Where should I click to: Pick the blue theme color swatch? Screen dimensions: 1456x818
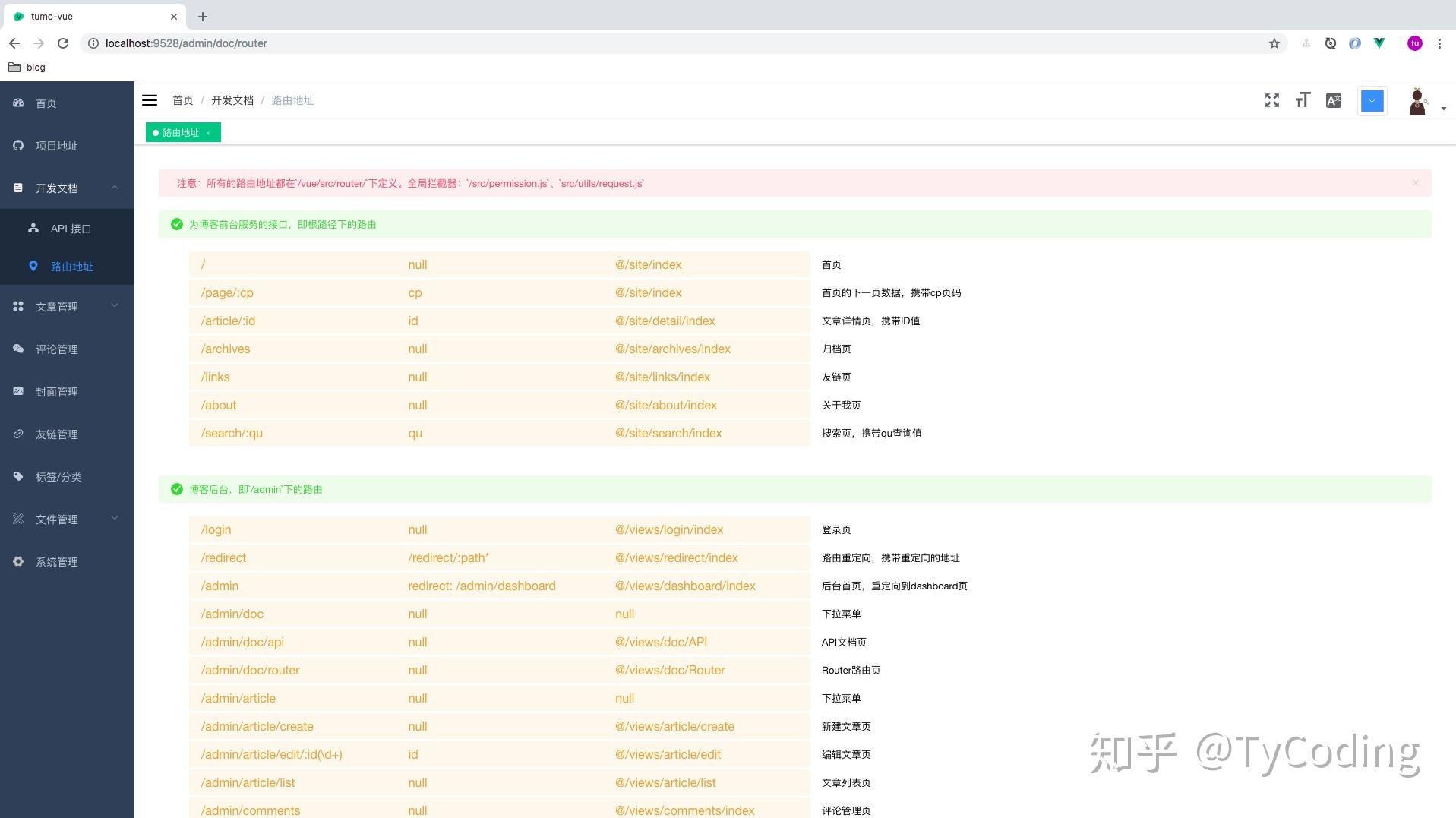pyautogui.click(x=1372, y=99)
